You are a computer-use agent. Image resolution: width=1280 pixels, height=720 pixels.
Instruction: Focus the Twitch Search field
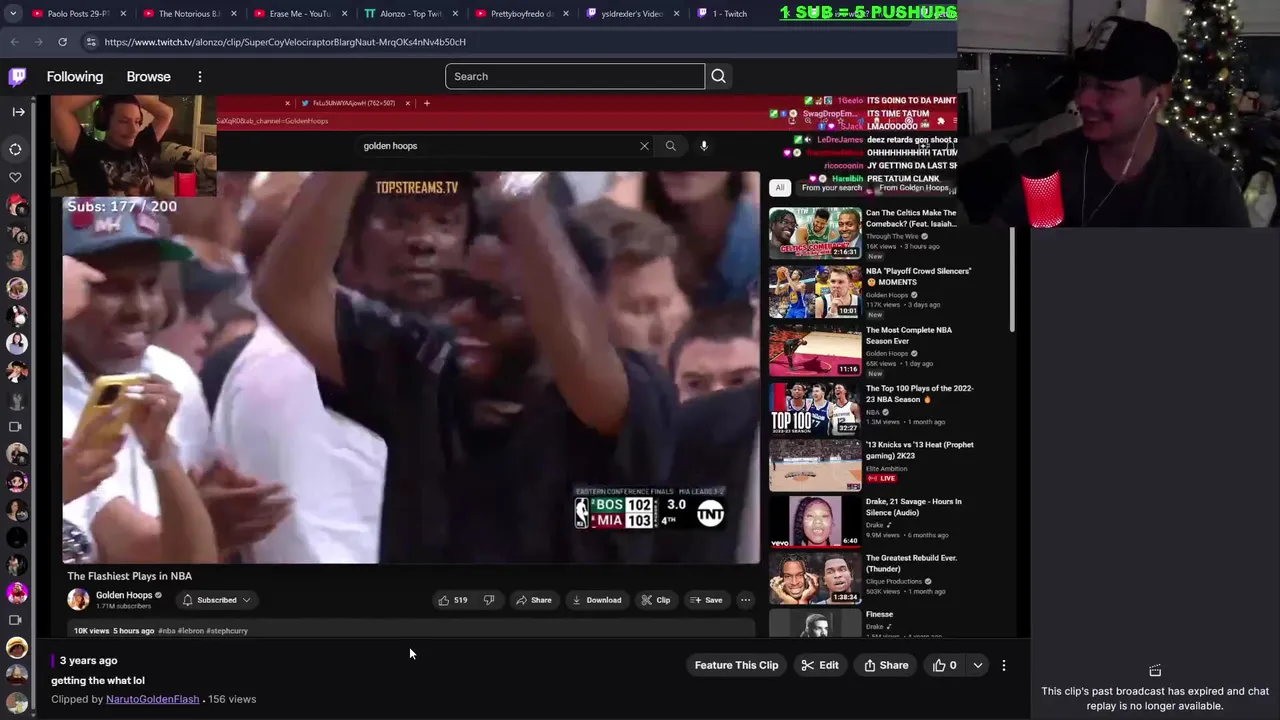(x=575, y=76)
